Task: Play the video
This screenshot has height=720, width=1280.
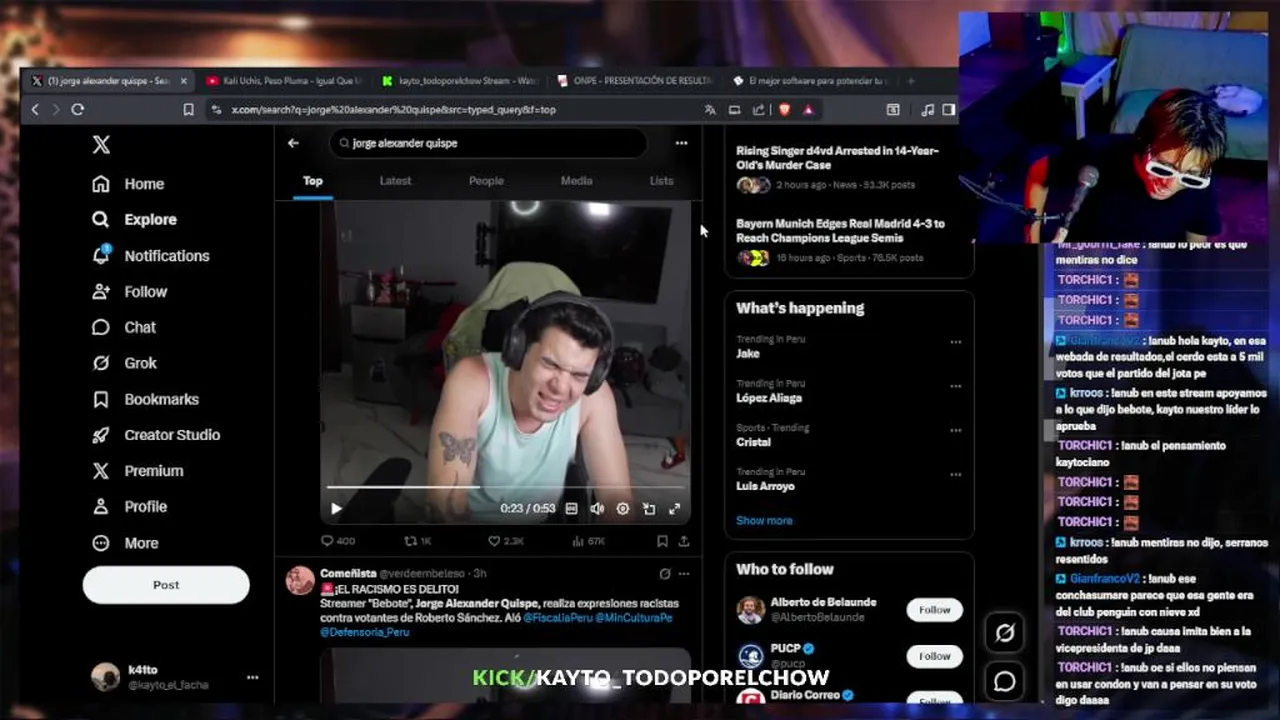Action: coord(336,509)
